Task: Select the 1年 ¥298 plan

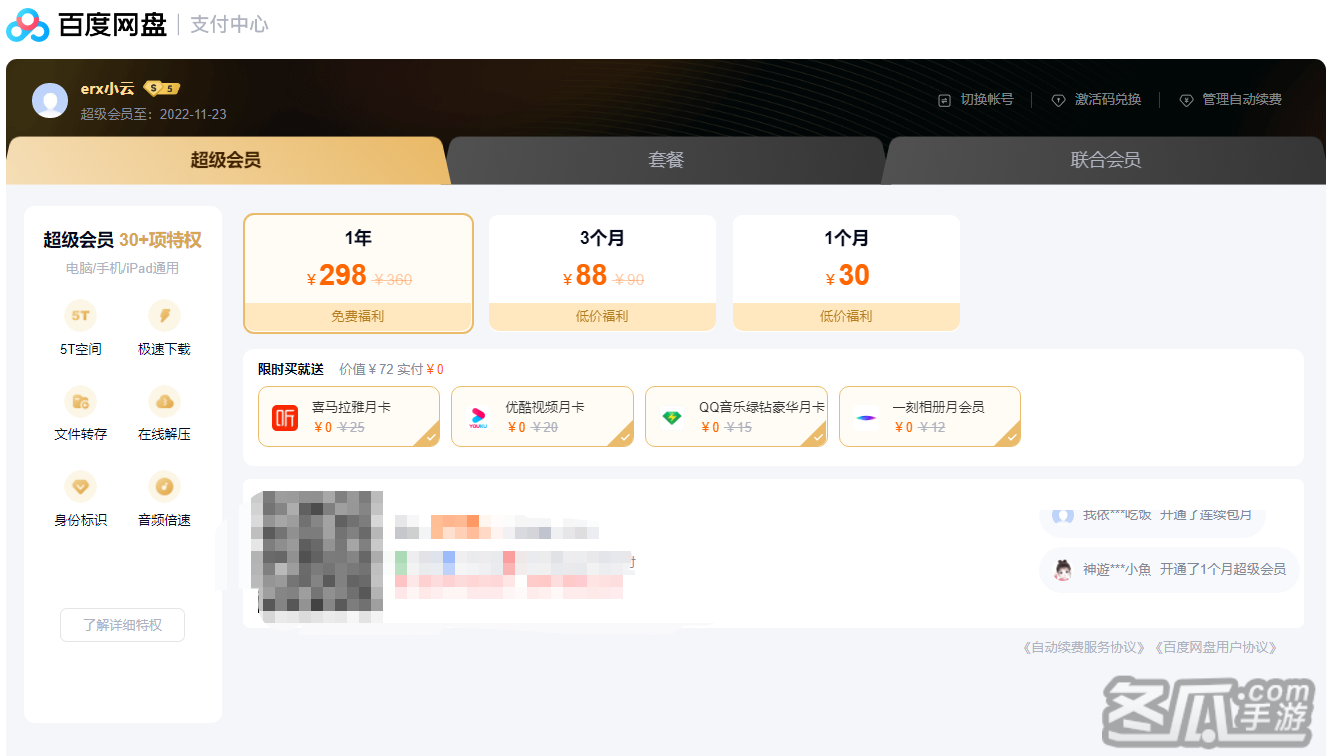Action: [358, 273]
